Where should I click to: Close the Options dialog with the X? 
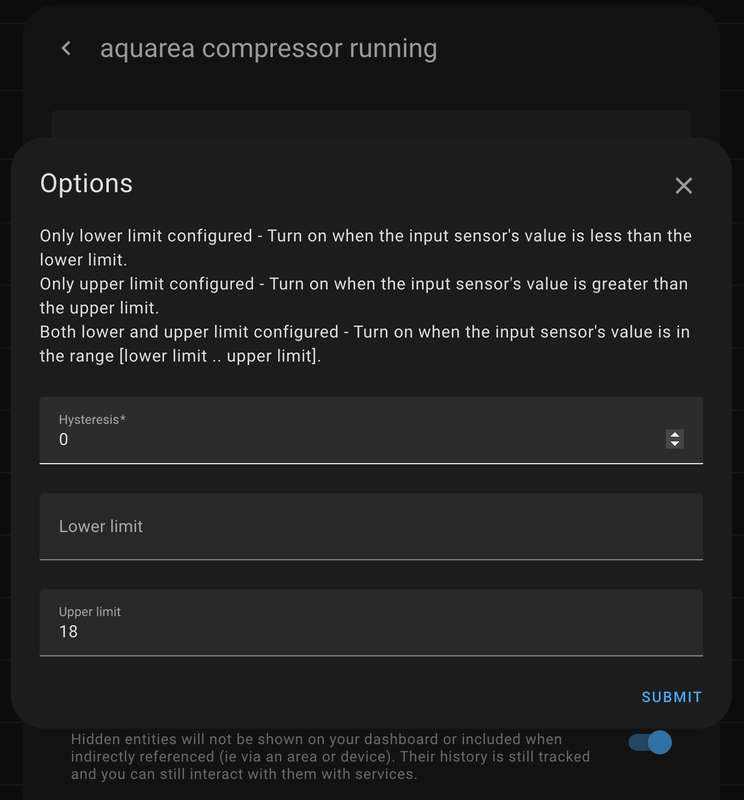coord(683,185)
